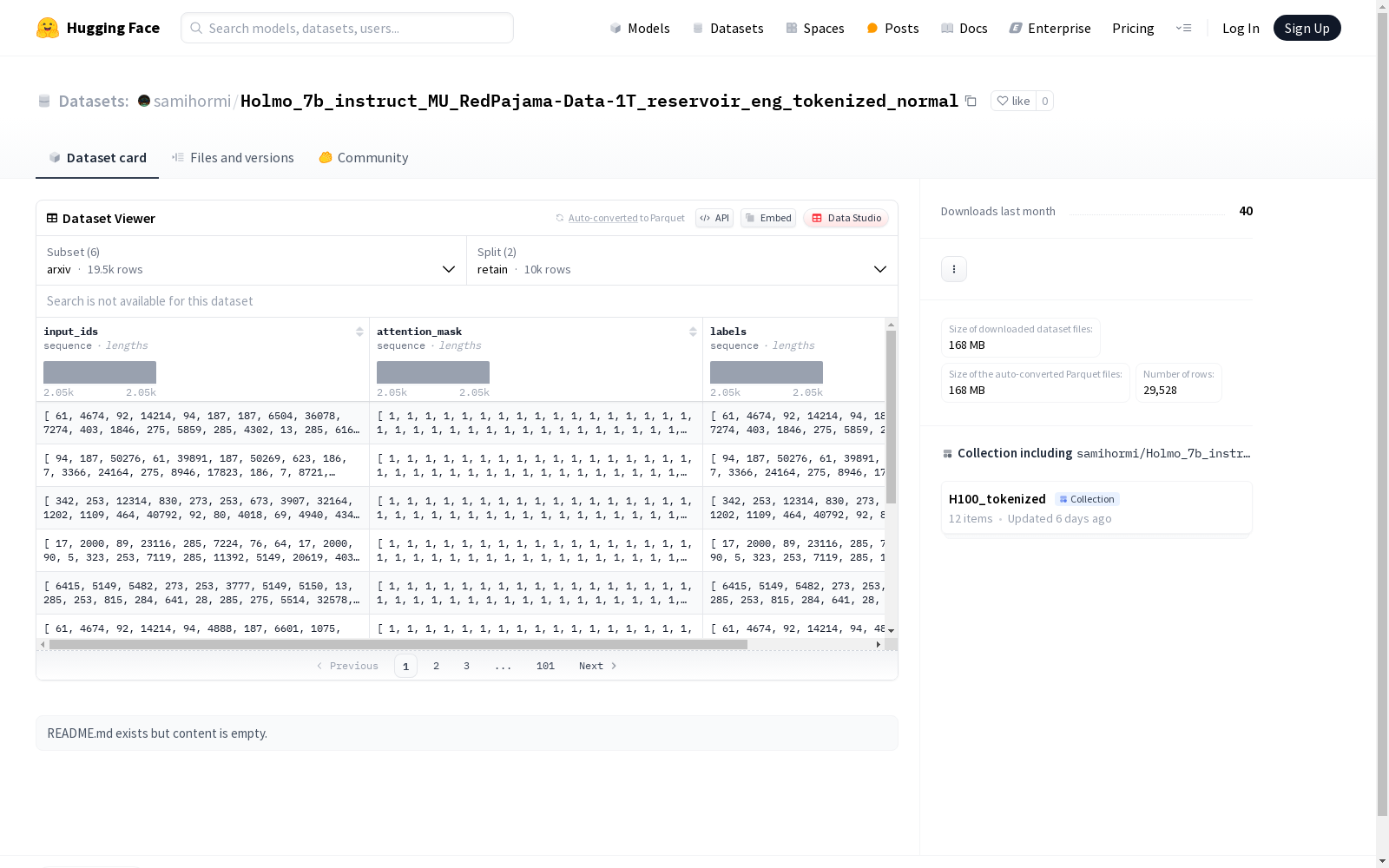
Task: Click the labels lengths histogram bar
Action: (x=767, y=372)
